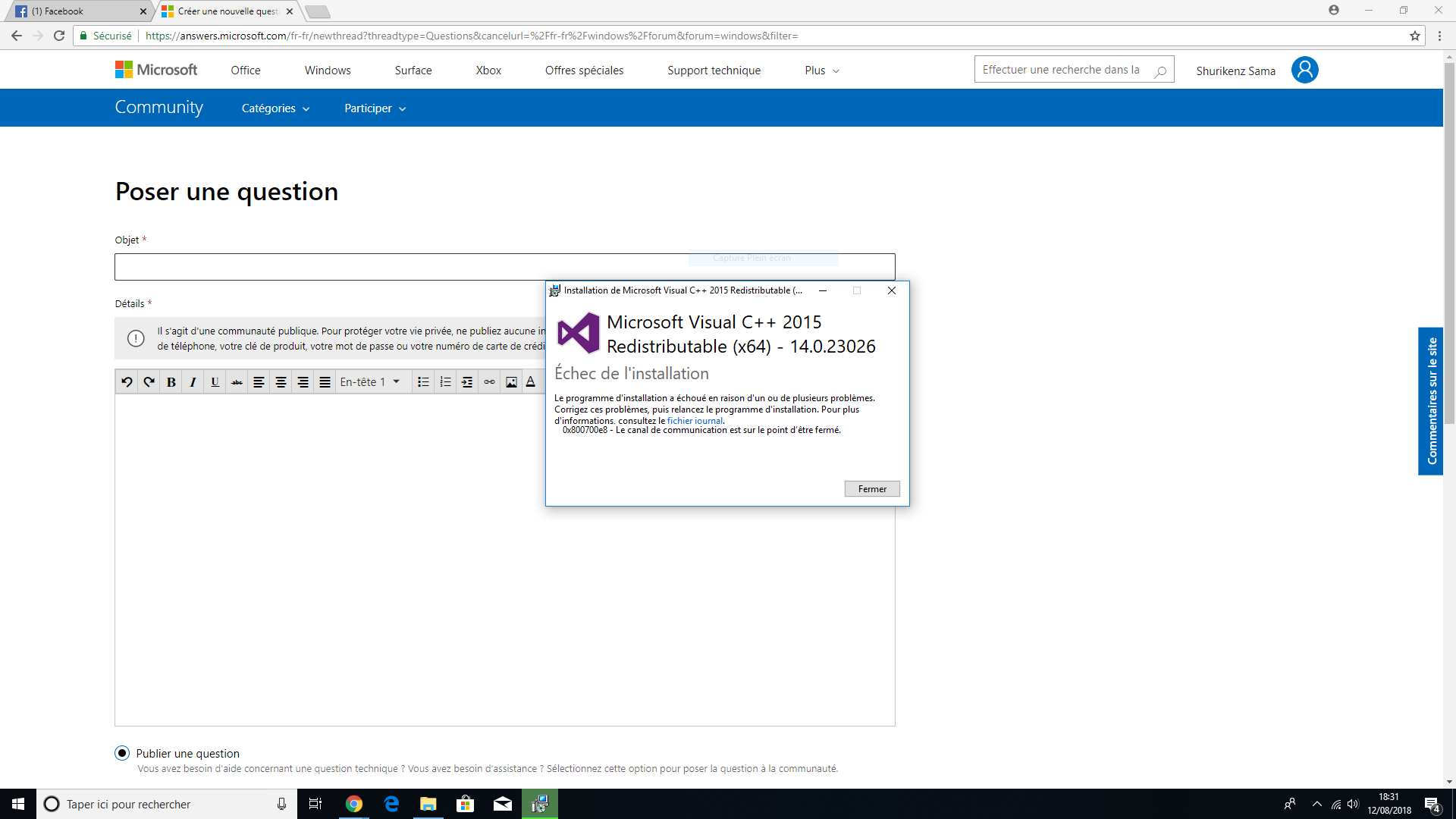Open the user profile avatar icon
The height and width of the screenshot is (819, 1456).
pos(1304,70)
